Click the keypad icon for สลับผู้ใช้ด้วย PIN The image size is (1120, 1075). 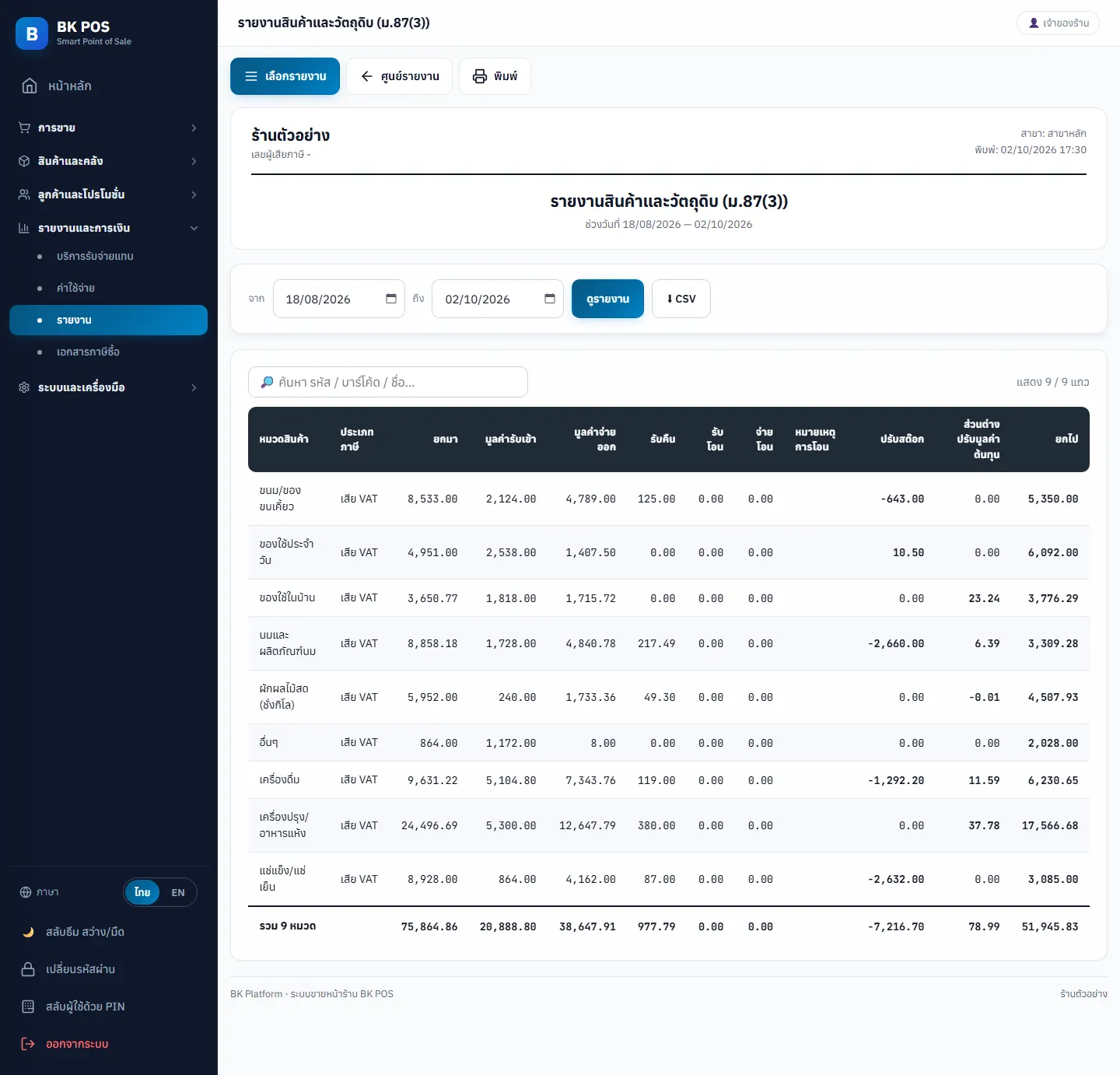point(28,1007)
